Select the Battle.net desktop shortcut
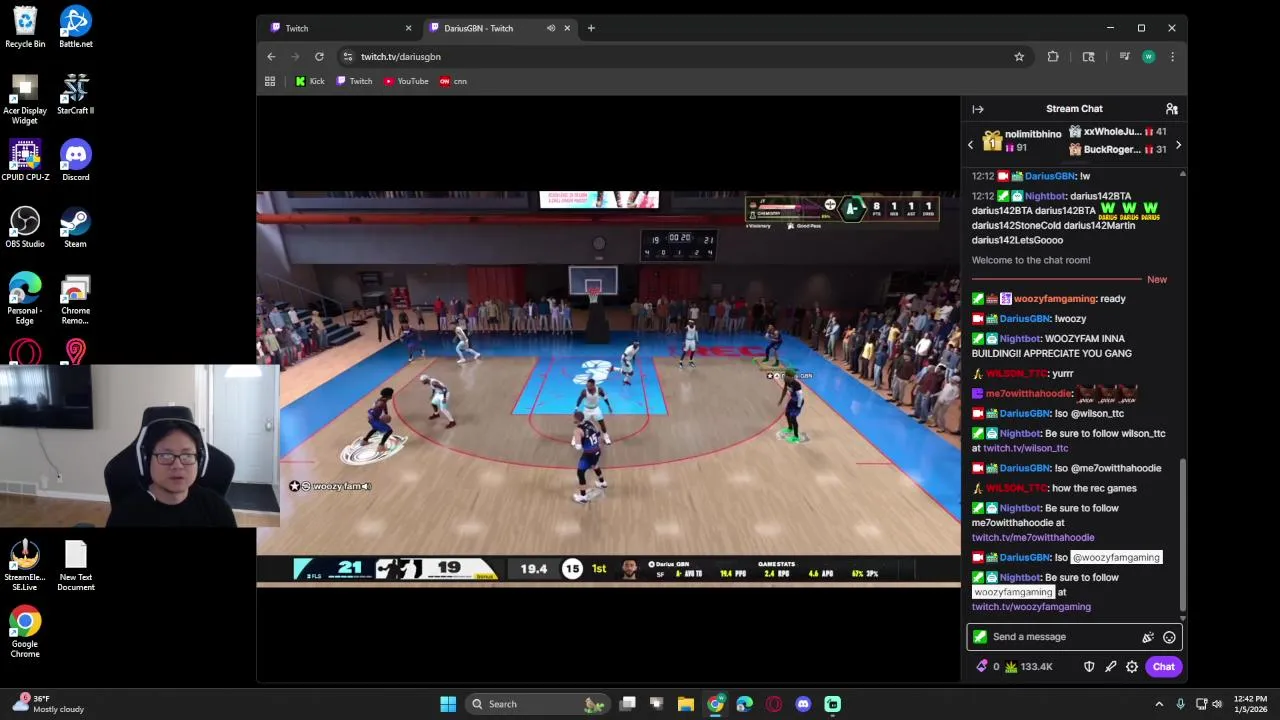 click(x=75, y=27)
